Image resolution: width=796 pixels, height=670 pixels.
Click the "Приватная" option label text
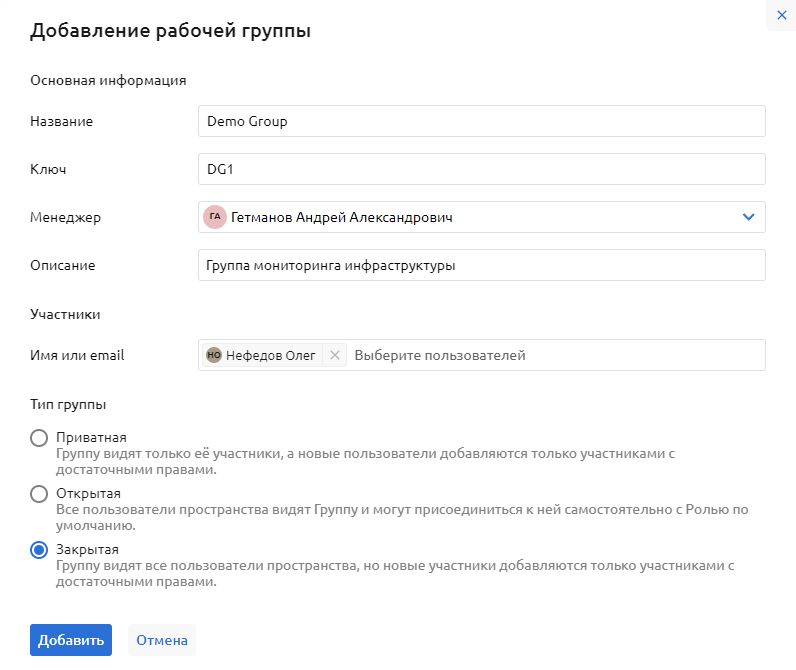pos(91,438)
